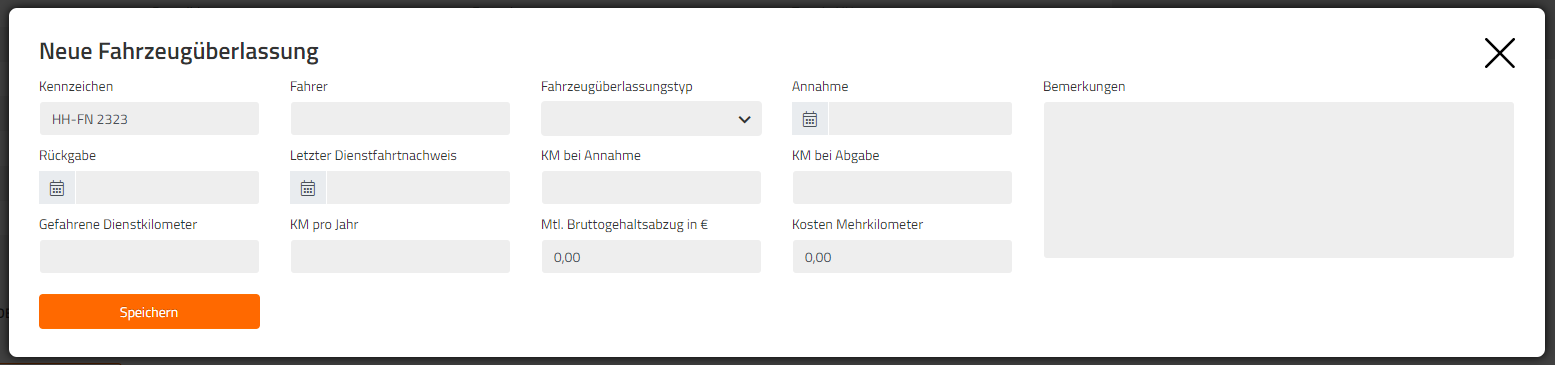Expand the Fahrzeugüberlassungstyp dropdown
Screen dimensions: 1555x365
pos(651,119)
